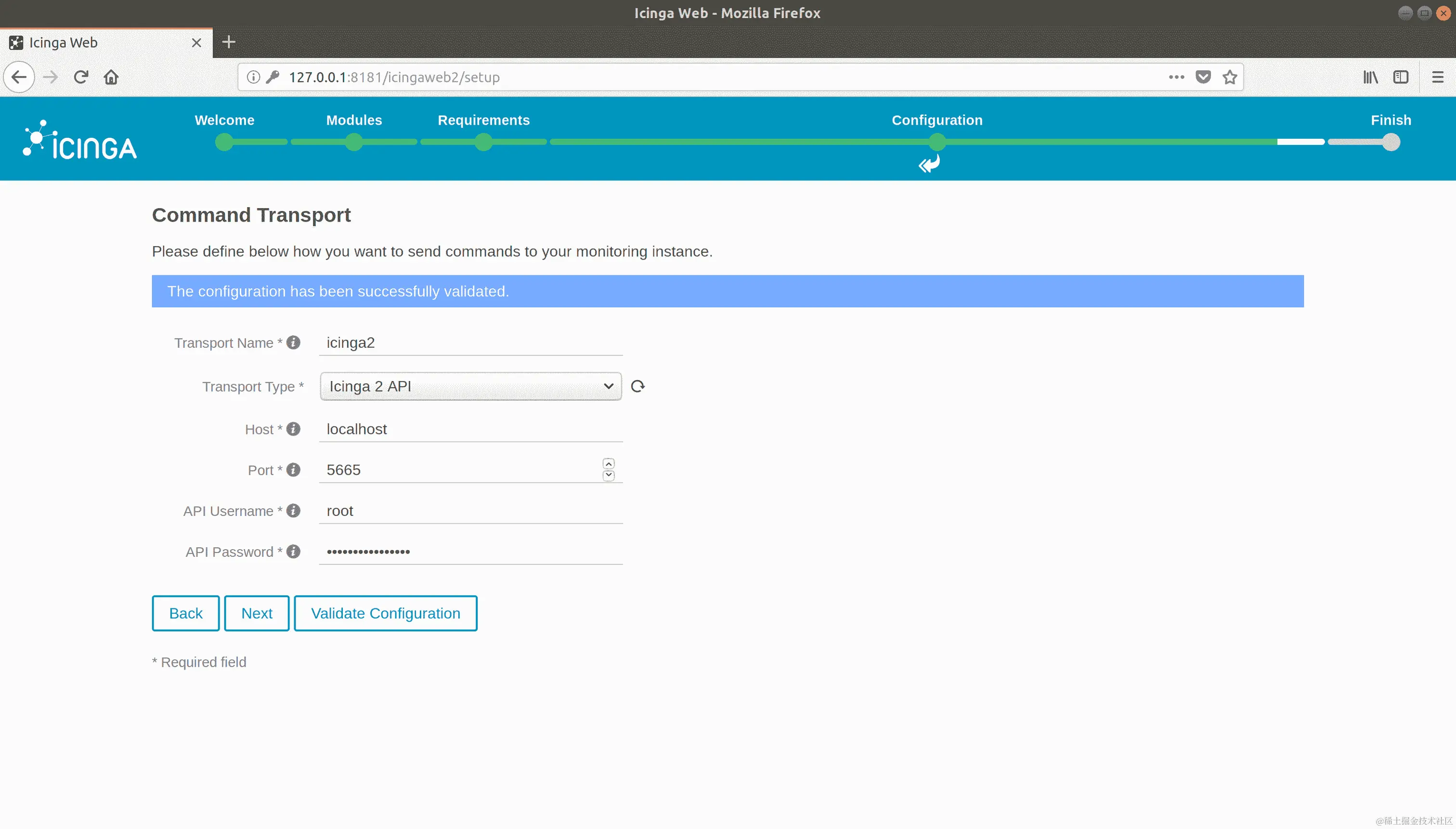Reload the current page
This screenshot has height=829, width=1456.
[81, 77]
